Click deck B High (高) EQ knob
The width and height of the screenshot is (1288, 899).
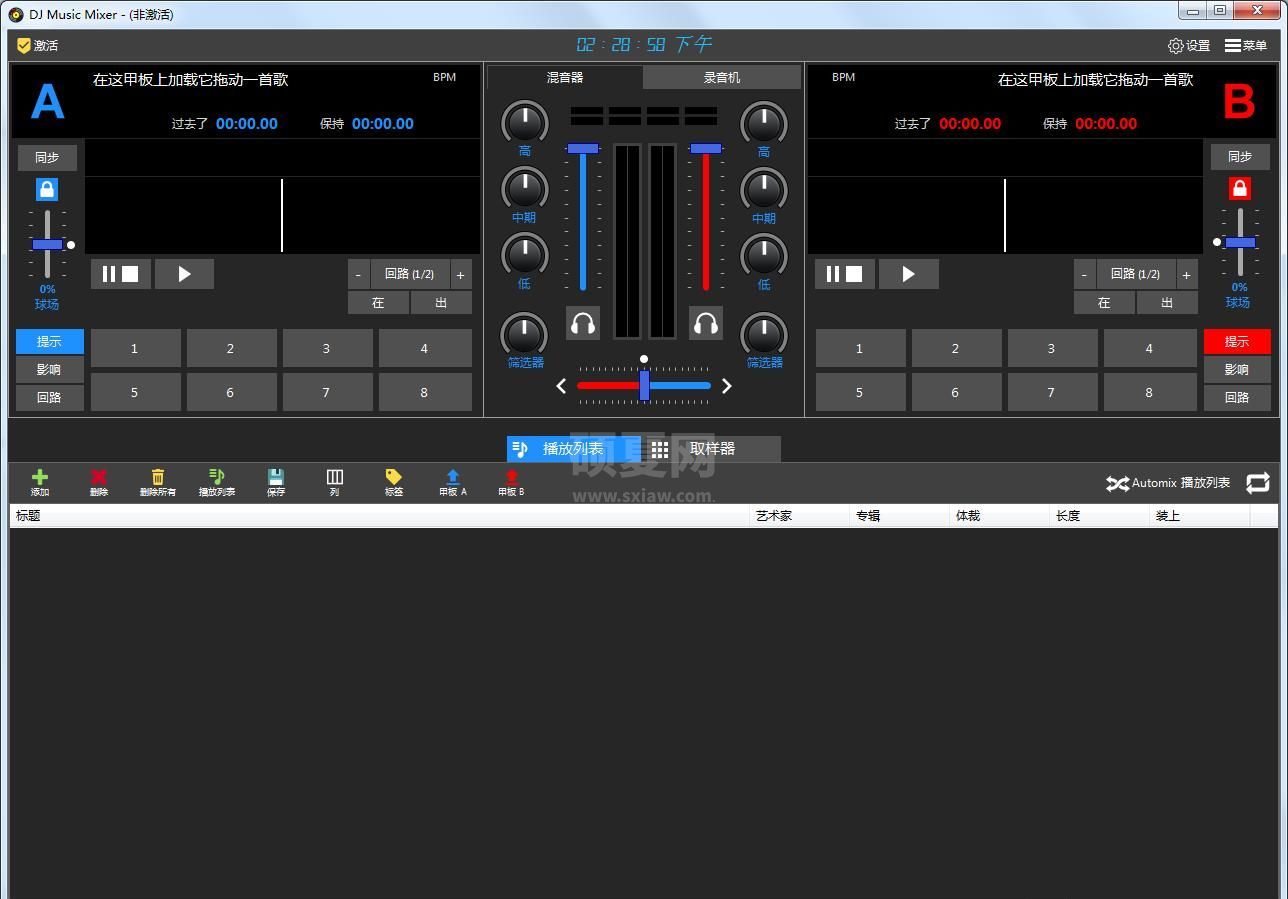point(764,122)
